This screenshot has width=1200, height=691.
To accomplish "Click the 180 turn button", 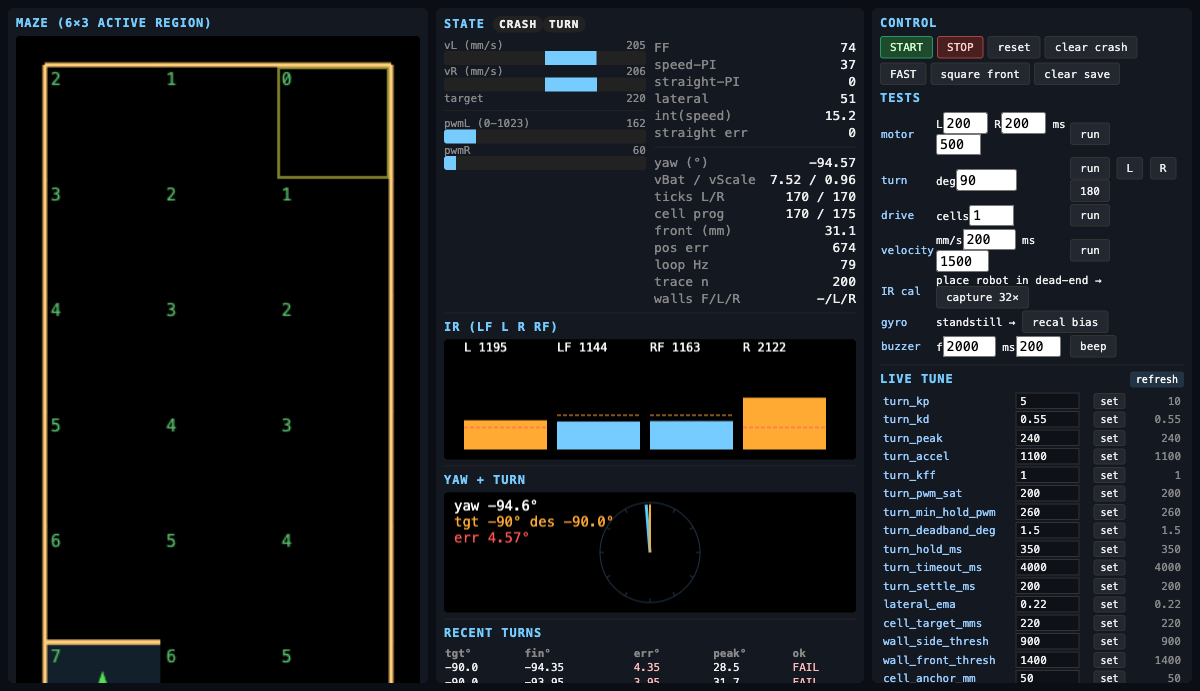I will pos(1090,191).
